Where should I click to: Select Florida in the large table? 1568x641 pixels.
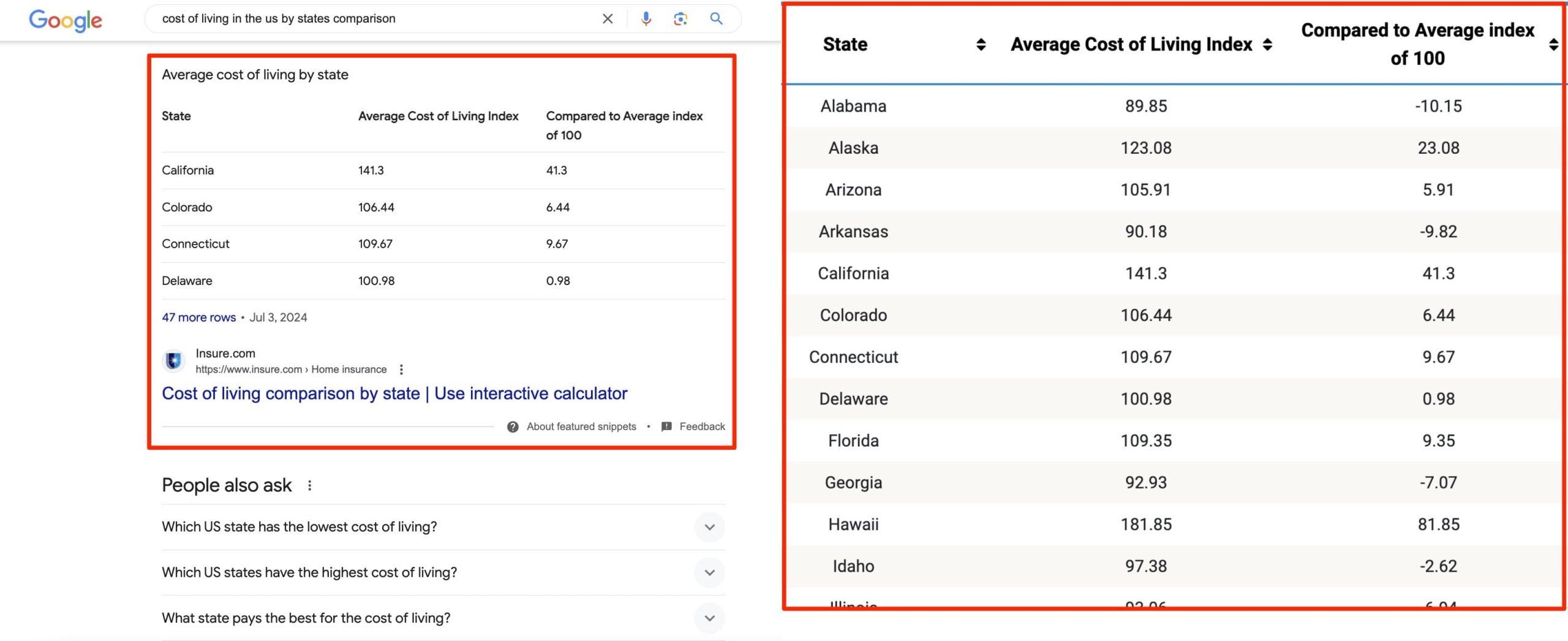(x=853, y=441)
